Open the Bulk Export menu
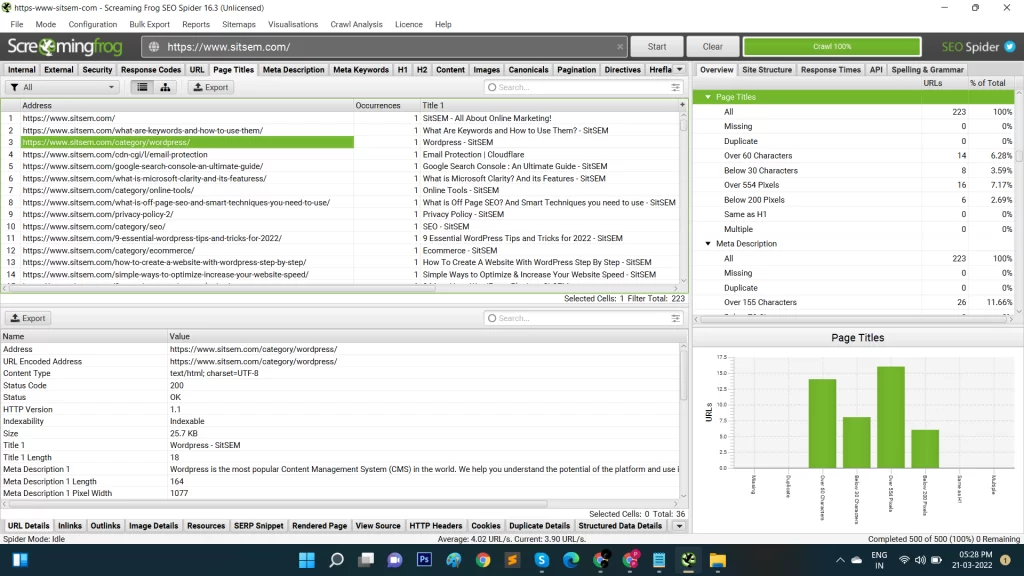 tap(150, 24)
